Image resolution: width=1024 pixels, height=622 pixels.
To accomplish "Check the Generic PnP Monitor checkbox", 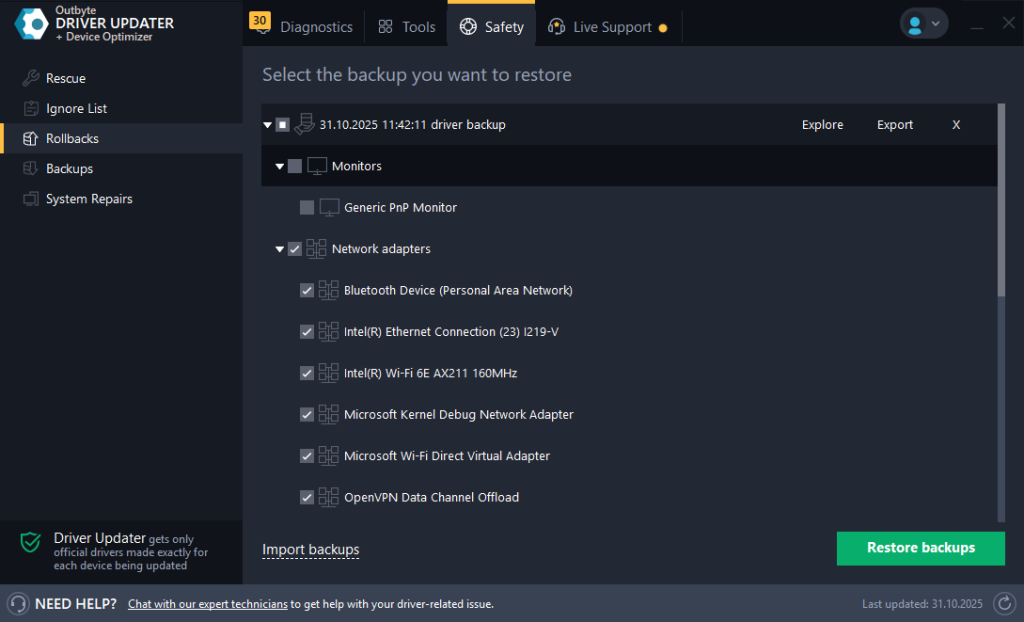I will [x=306, y=207].
